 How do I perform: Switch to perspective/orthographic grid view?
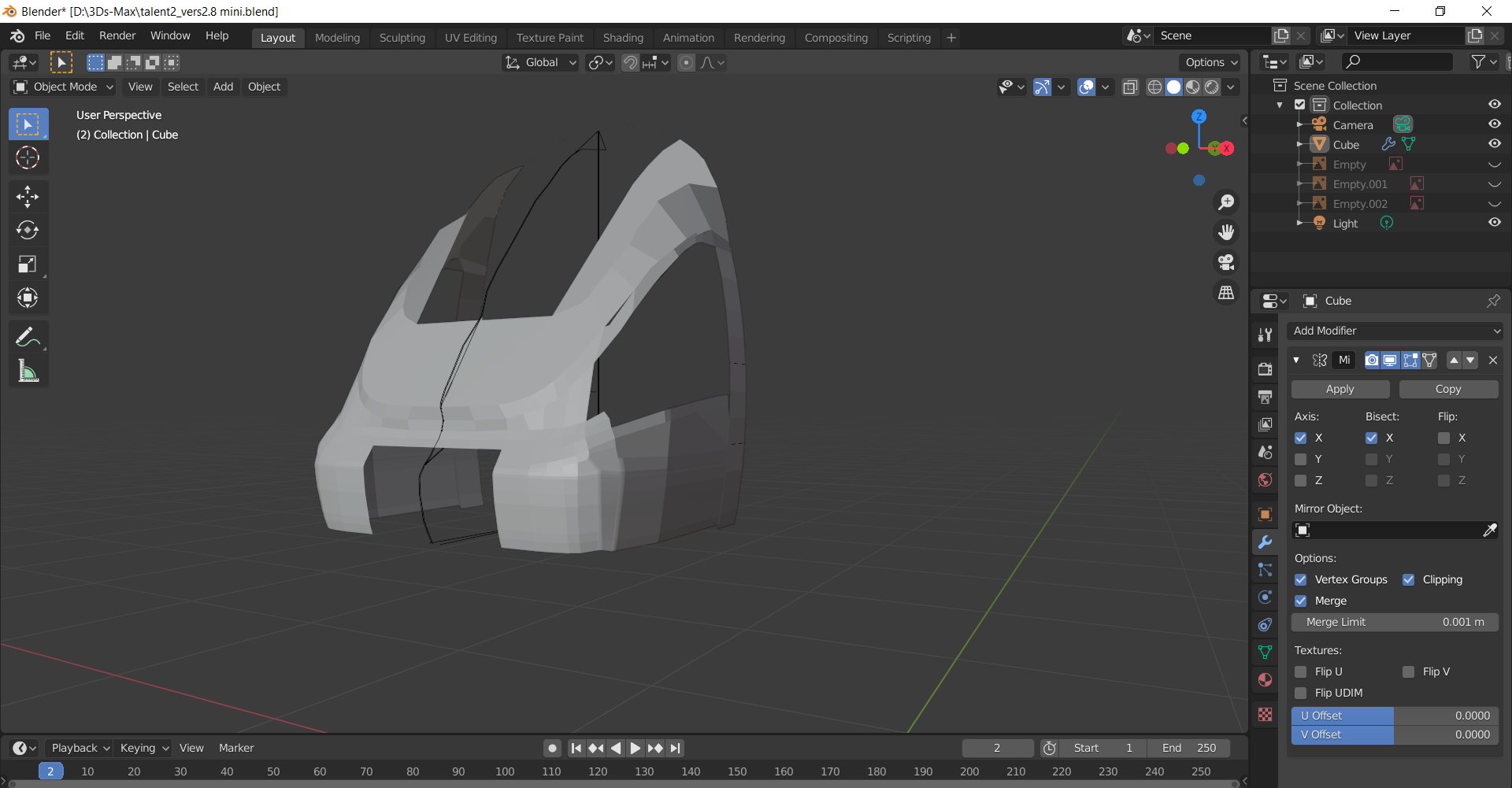click(1226, 292)
